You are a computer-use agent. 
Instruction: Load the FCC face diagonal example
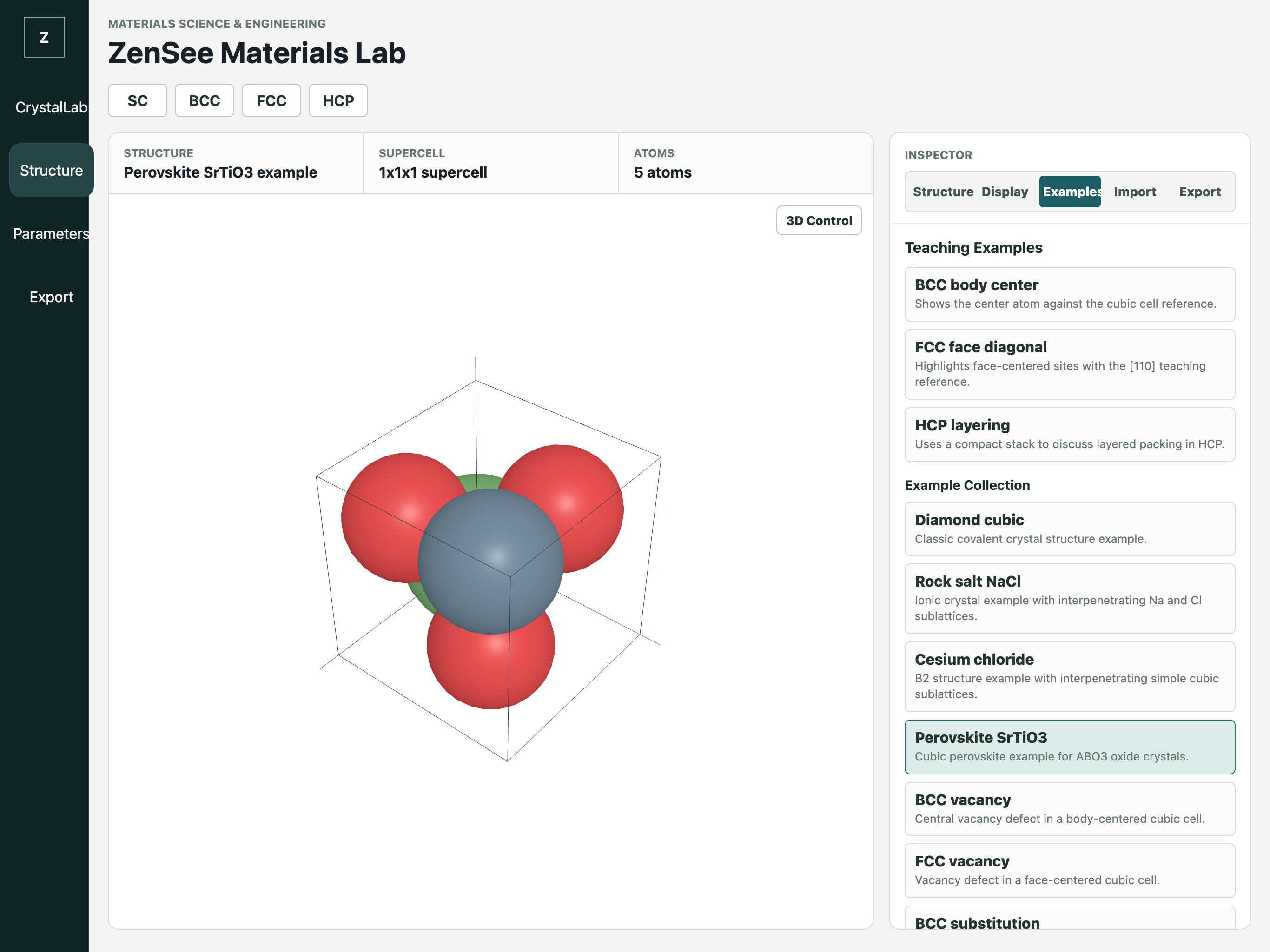(1070, 364)
